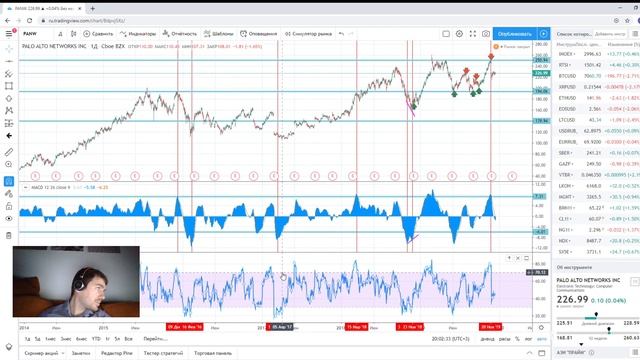Image resolution: width=640 pixels, height=360 pixels.
Task: Toggle lock all drawing tools
Action: pyautogui.click(x=9, y=206)
